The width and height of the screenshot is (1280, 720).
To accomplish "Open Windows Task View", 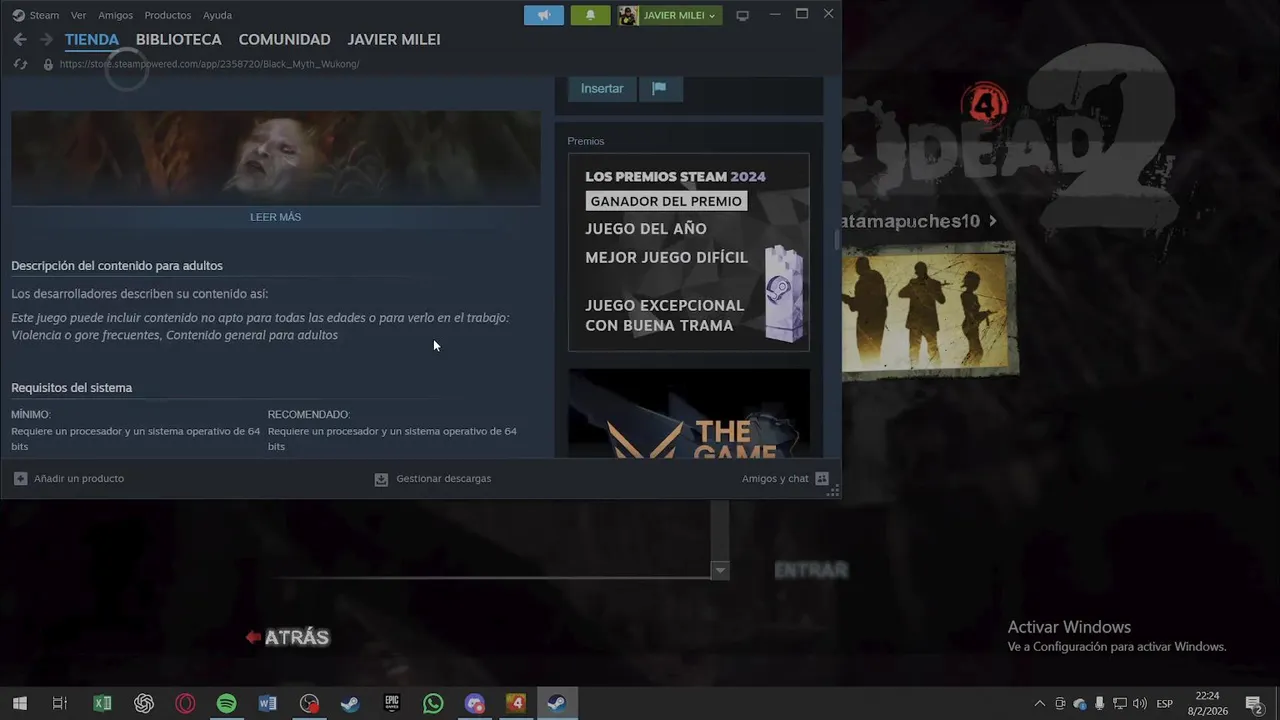I will pos(60,704).
